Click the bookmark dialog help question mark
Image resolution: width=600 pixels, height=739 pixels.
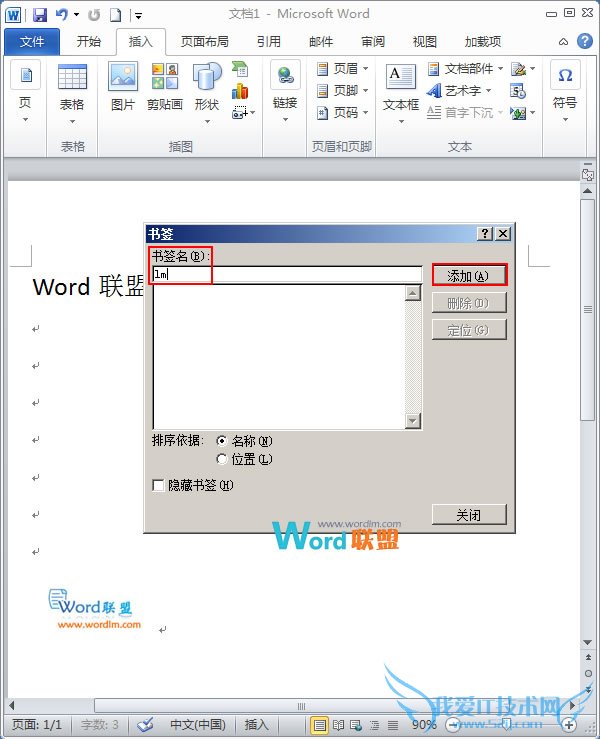[x=485, y=234]
